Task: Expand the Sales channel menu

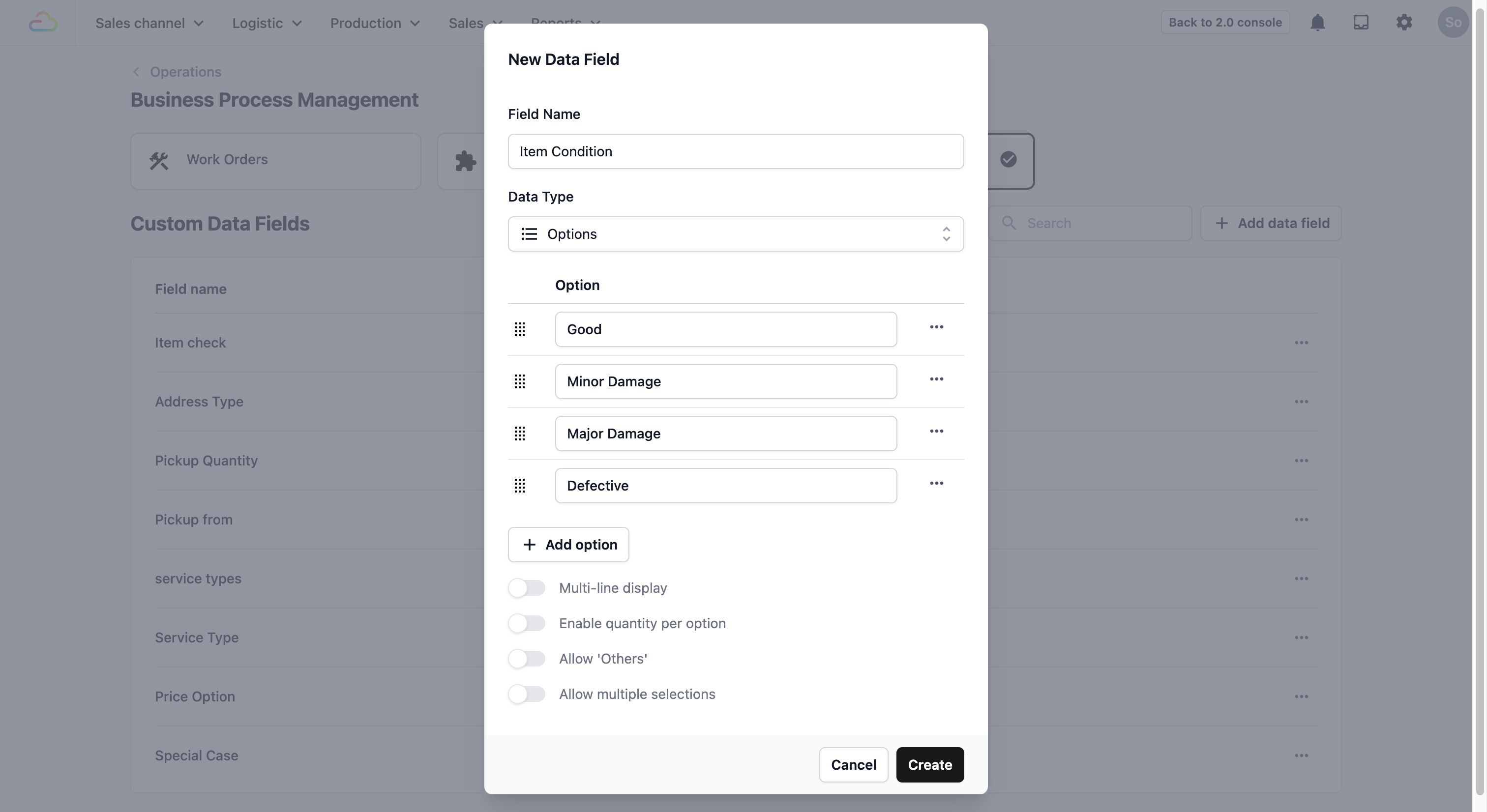Action: 149,23
